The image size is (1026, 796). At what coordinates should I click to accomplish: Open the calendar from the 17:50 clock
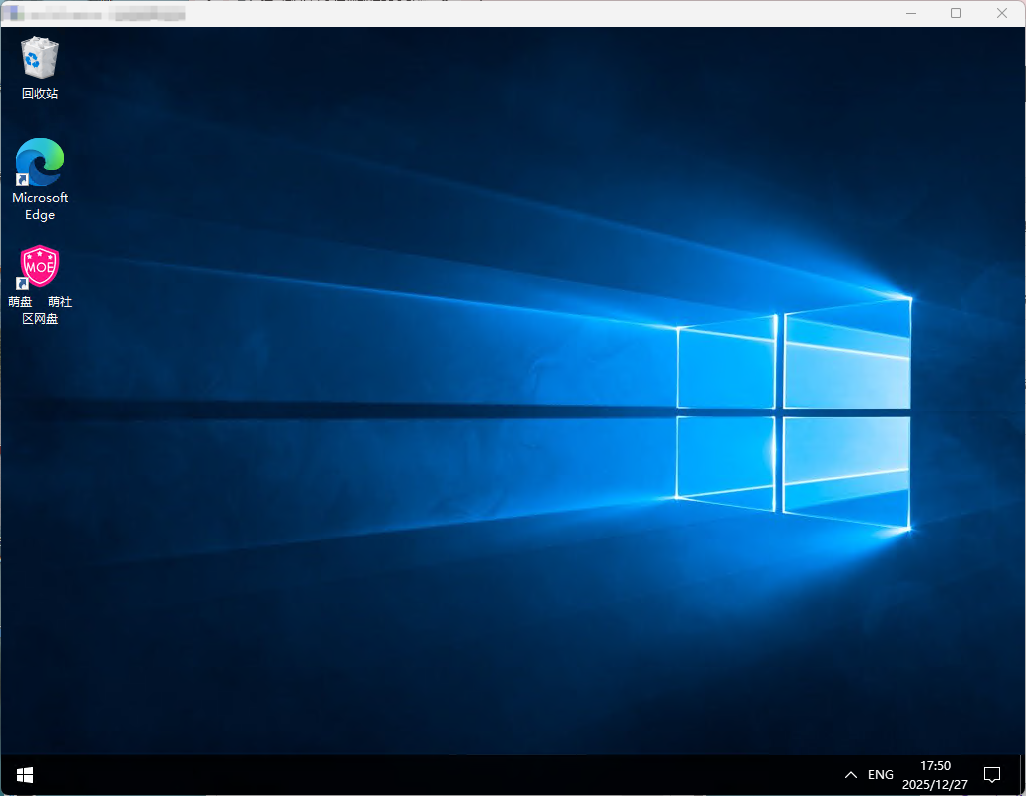pos(935,766)
